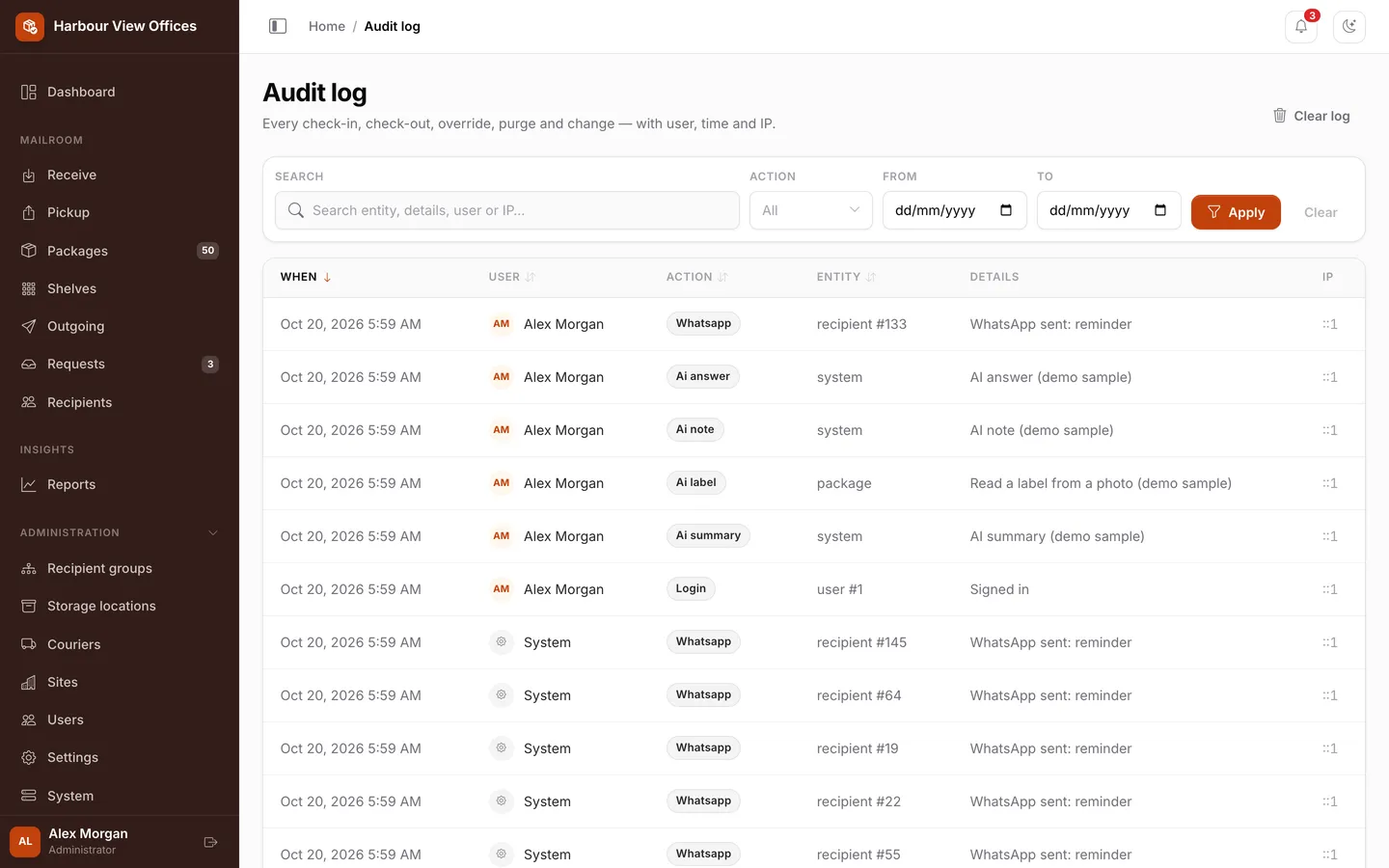Select the recipient #133 entity cell
This screenshot has width=1389, height=868.
(861, 324)
